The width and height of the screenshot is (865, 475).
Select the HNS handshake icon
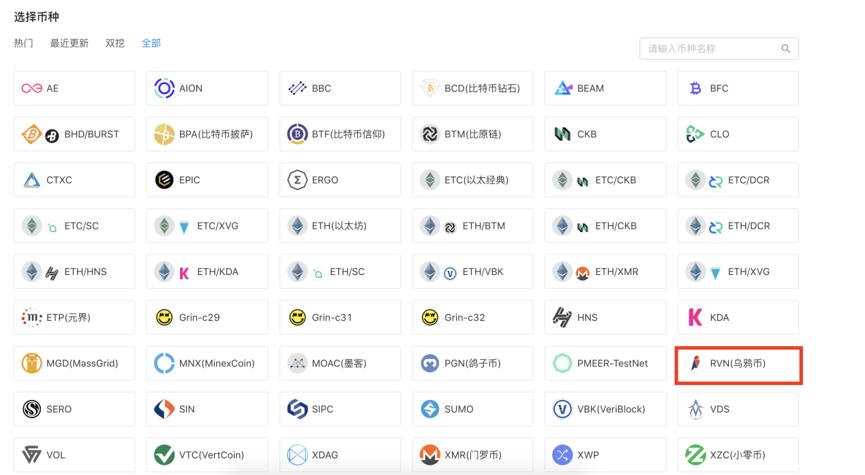tap(562, 317)
